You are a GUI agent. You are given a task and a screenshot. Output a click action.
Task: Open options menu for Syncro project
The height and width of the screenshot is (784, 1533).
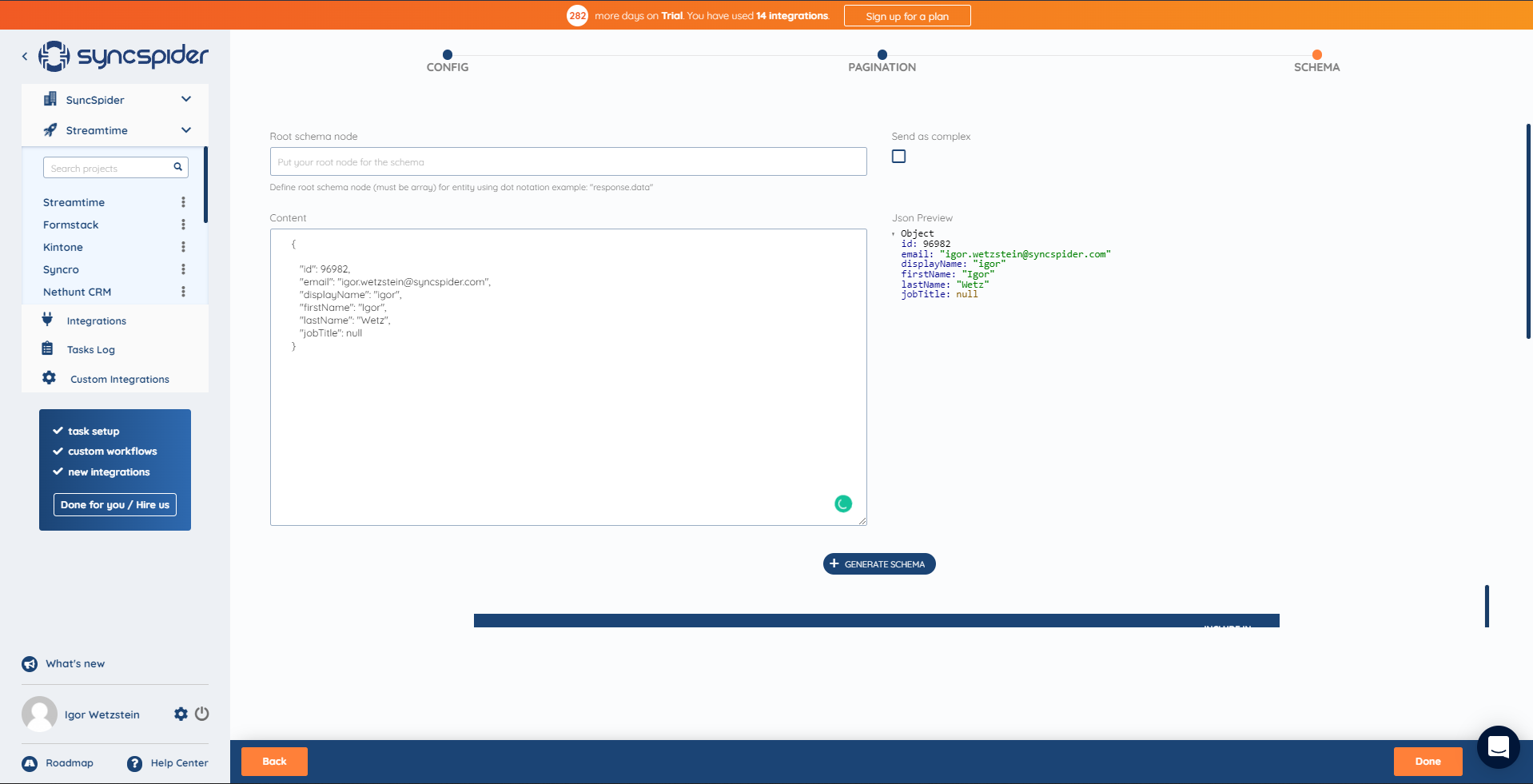[x=183, y=269]
